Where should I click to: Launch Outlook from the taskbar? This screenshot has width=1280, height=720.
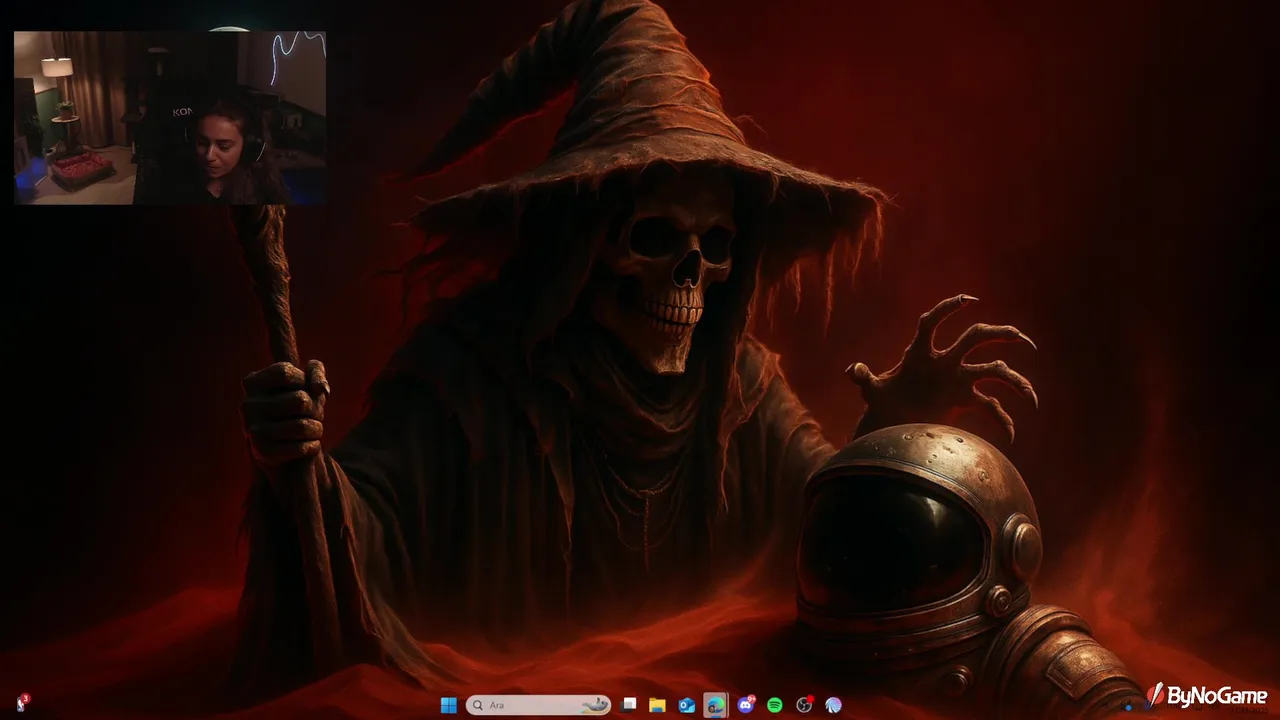pos(687,705)
